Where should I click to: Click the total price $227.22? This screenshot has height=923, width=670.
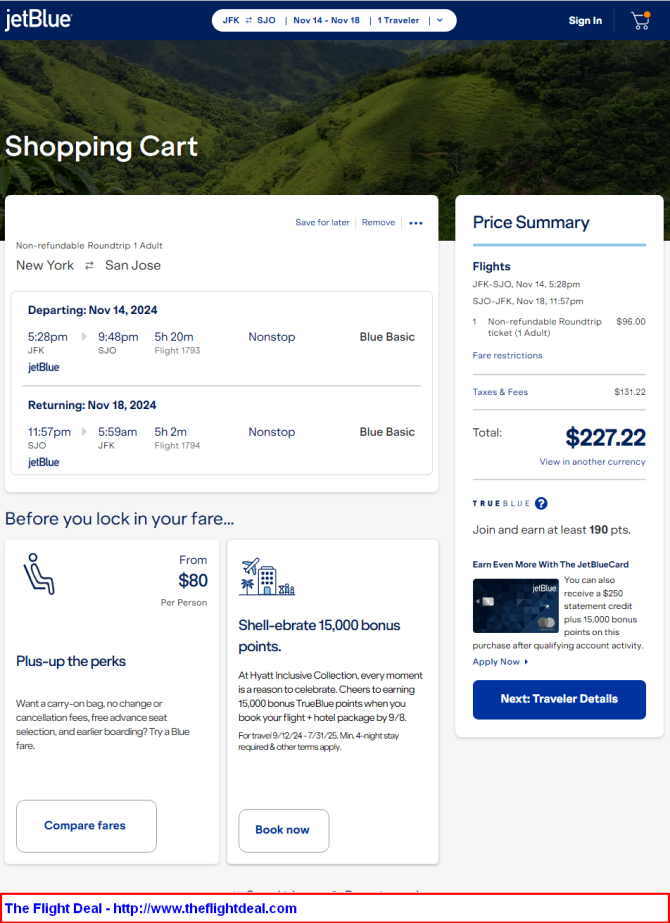605,437
